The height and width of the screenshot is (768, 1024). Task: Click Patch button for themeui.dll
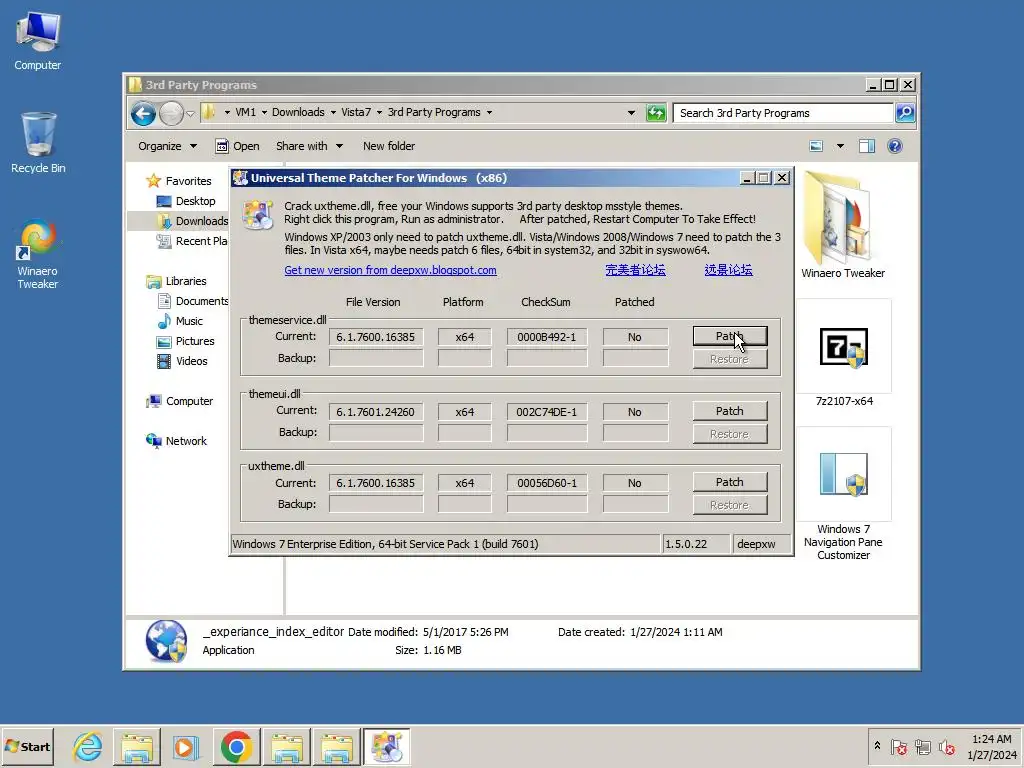(x=729, y=411)
